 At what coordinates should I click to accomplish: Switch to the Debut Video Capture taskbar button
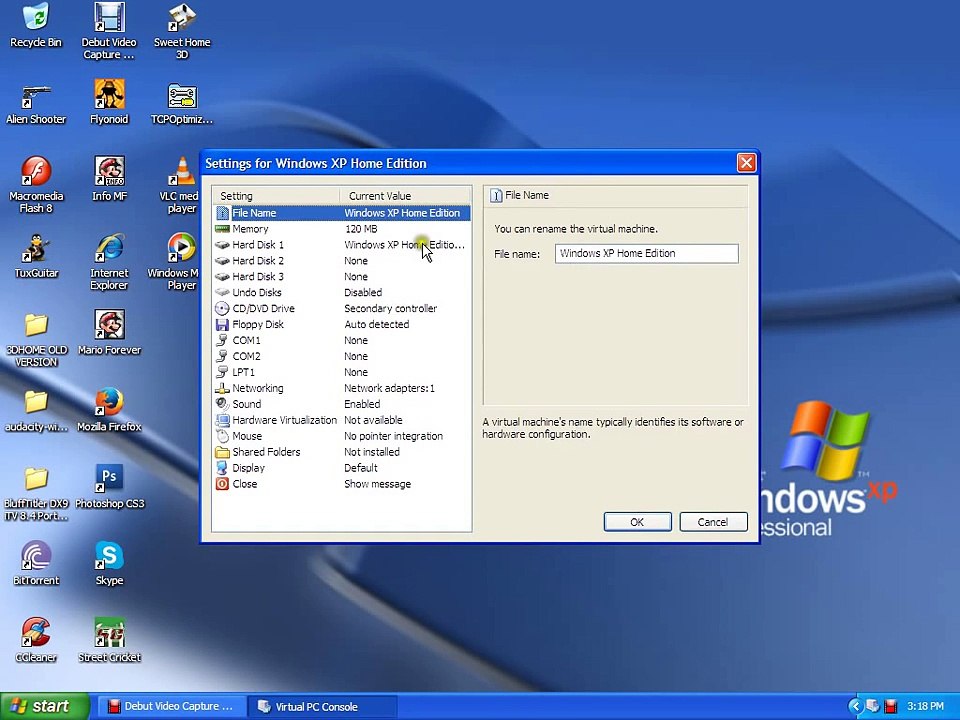(x=170, y=707)
